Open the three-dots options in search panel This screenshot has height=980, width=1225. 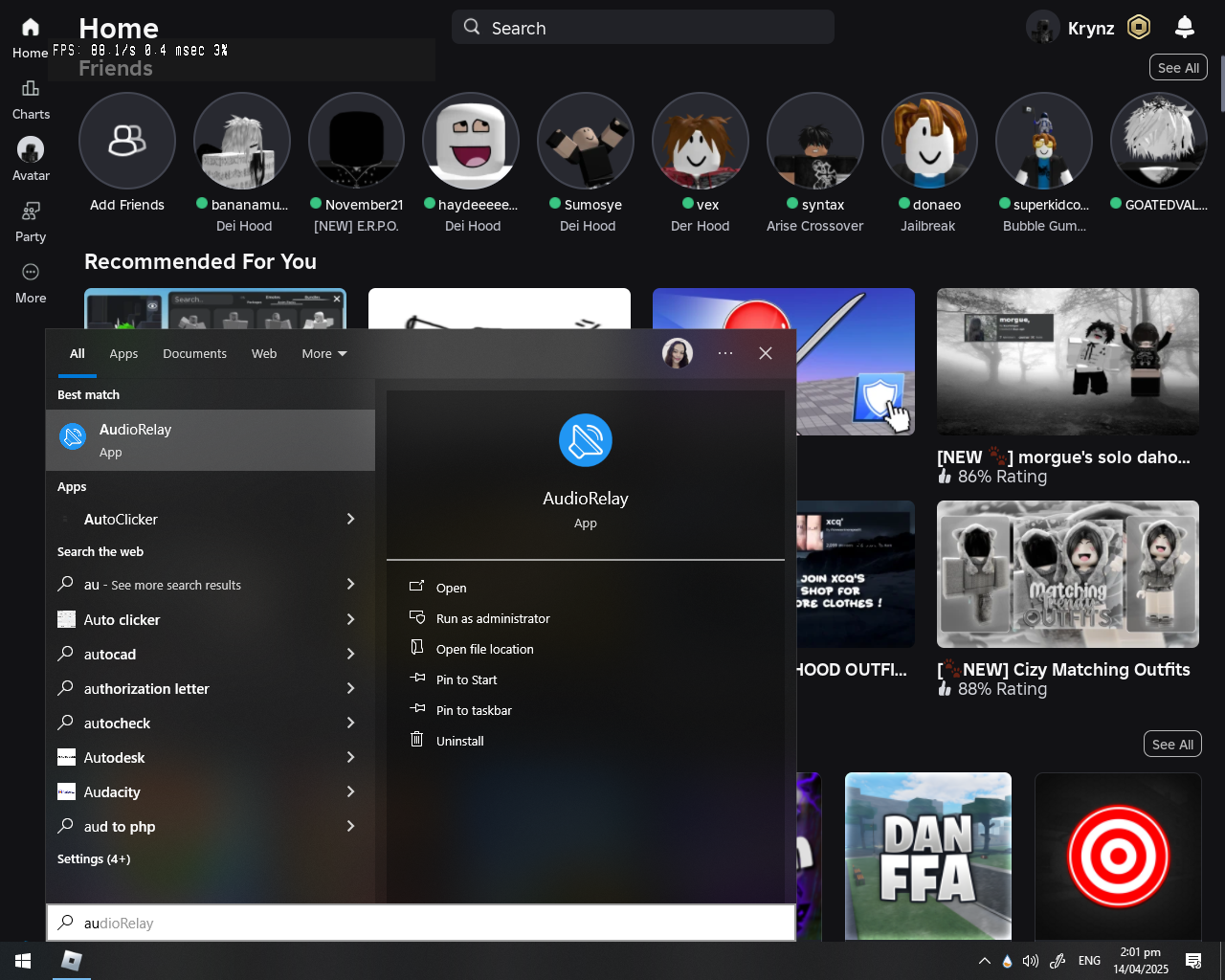[725, 353]
